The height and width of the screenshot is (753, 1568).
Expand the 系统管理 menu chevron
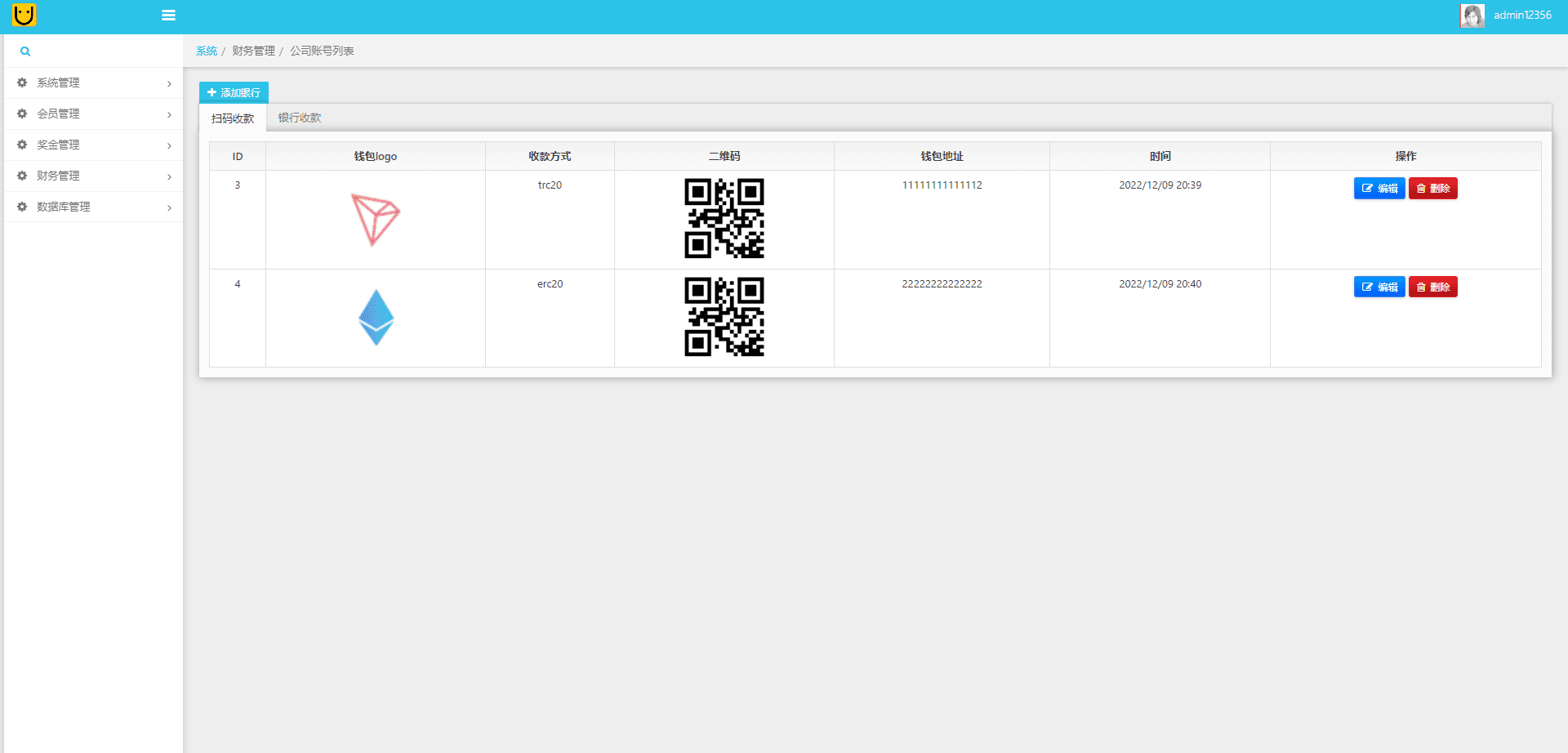(x=169, y=83)
